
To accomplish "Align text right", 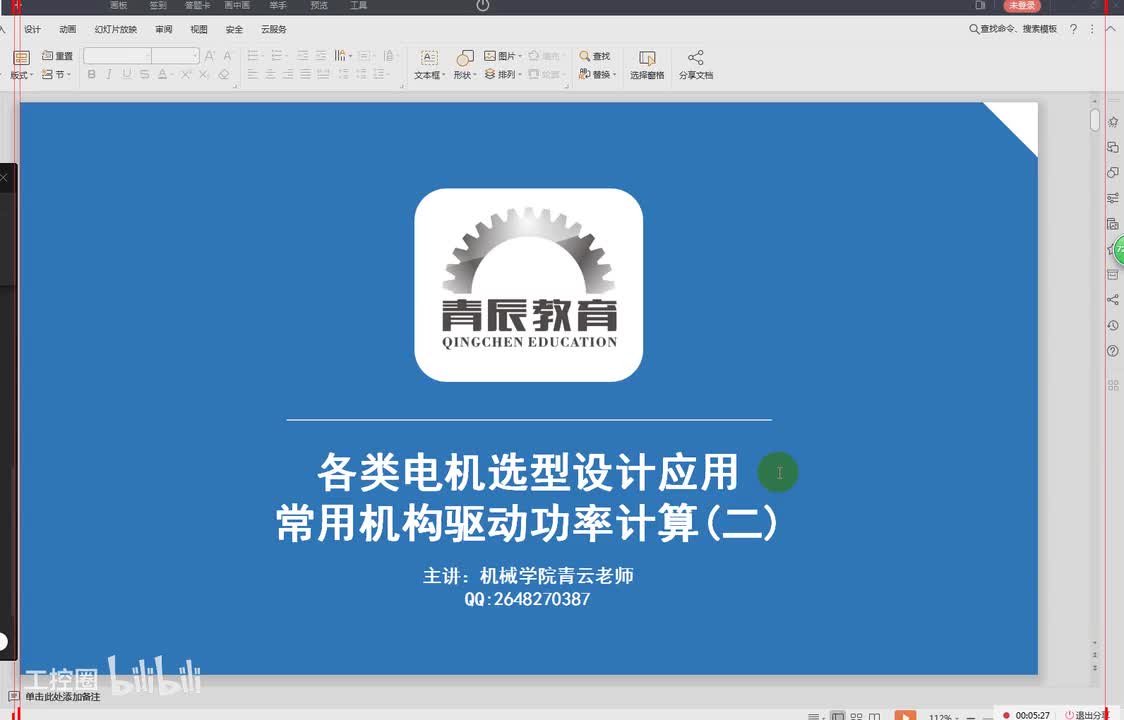I will click(287, 74).
